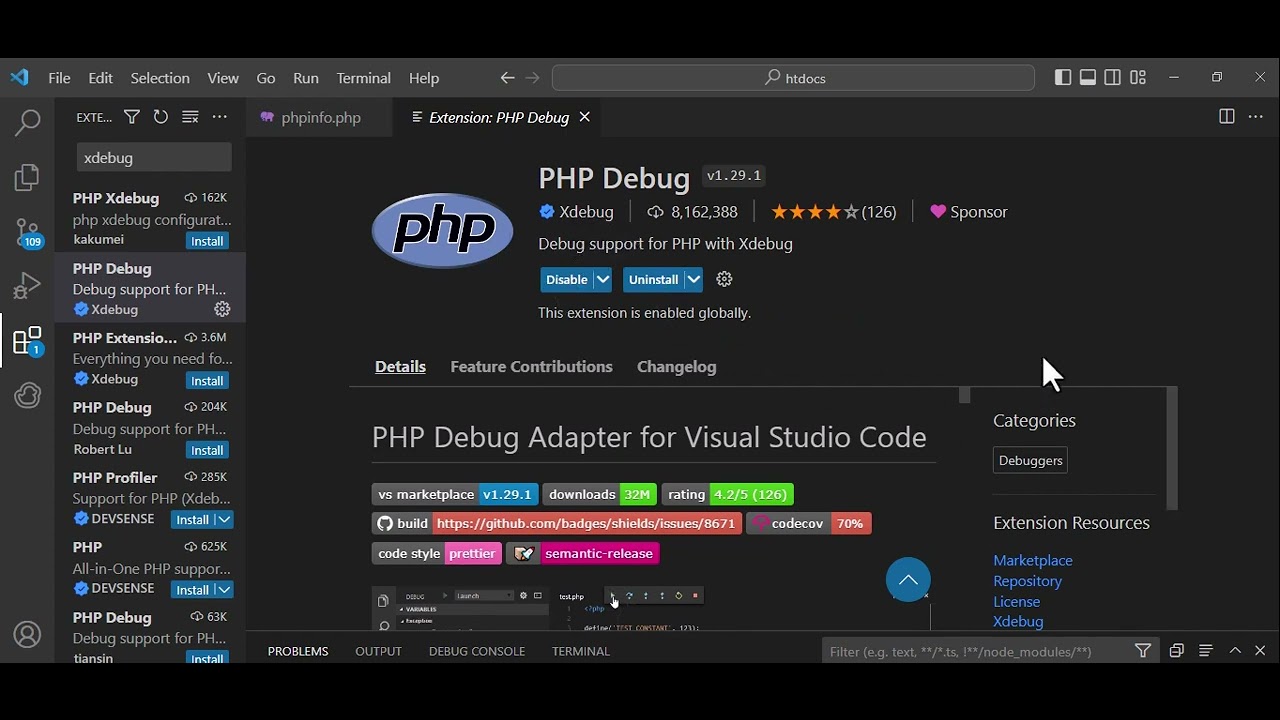Switch to Changelog tab
This screenshot has width=1280, height=720.
point(677,367)
